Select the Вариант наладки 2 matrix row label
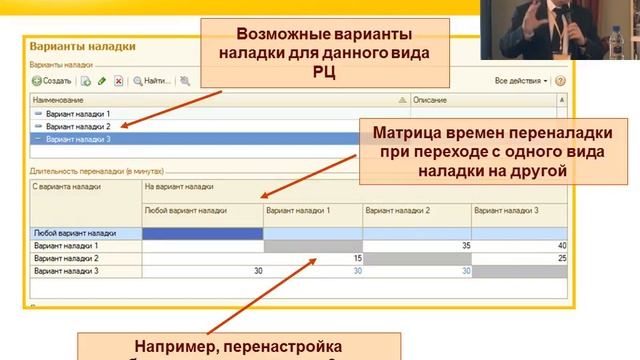The image size is (640, 360). [86, 259]
